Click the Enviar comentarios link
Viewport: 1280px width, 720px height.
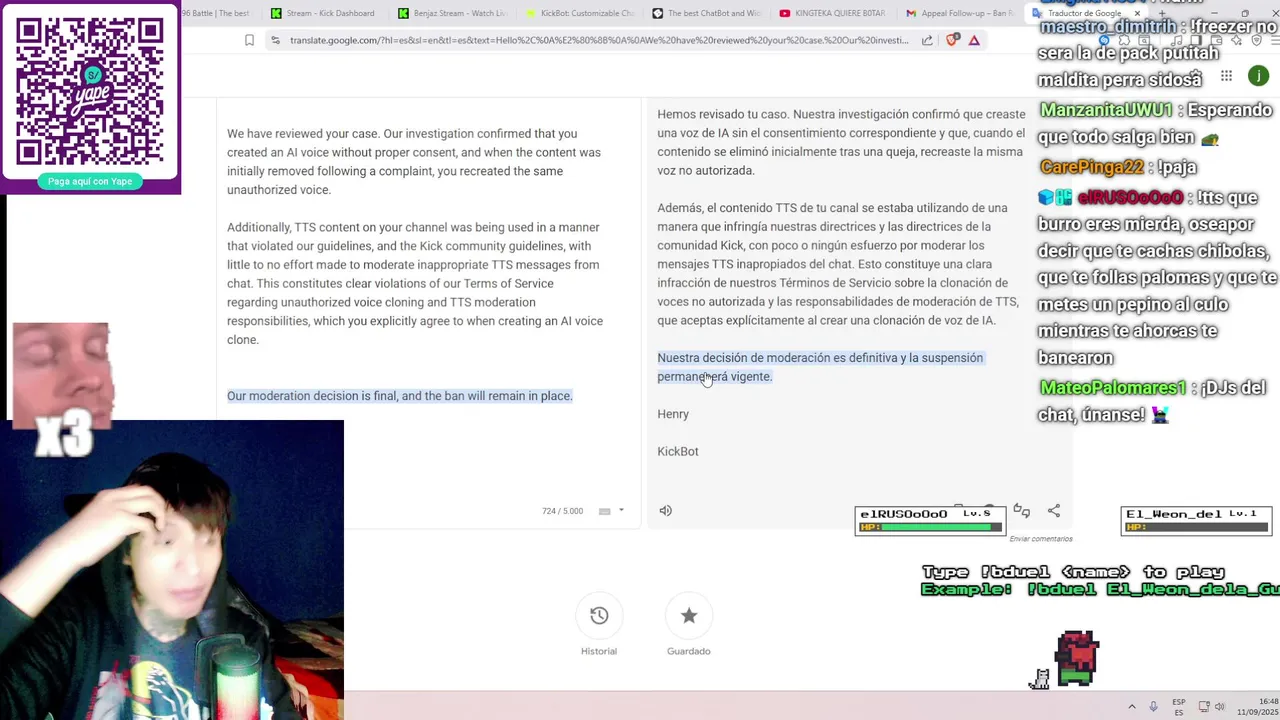[x=1041, y=539]
